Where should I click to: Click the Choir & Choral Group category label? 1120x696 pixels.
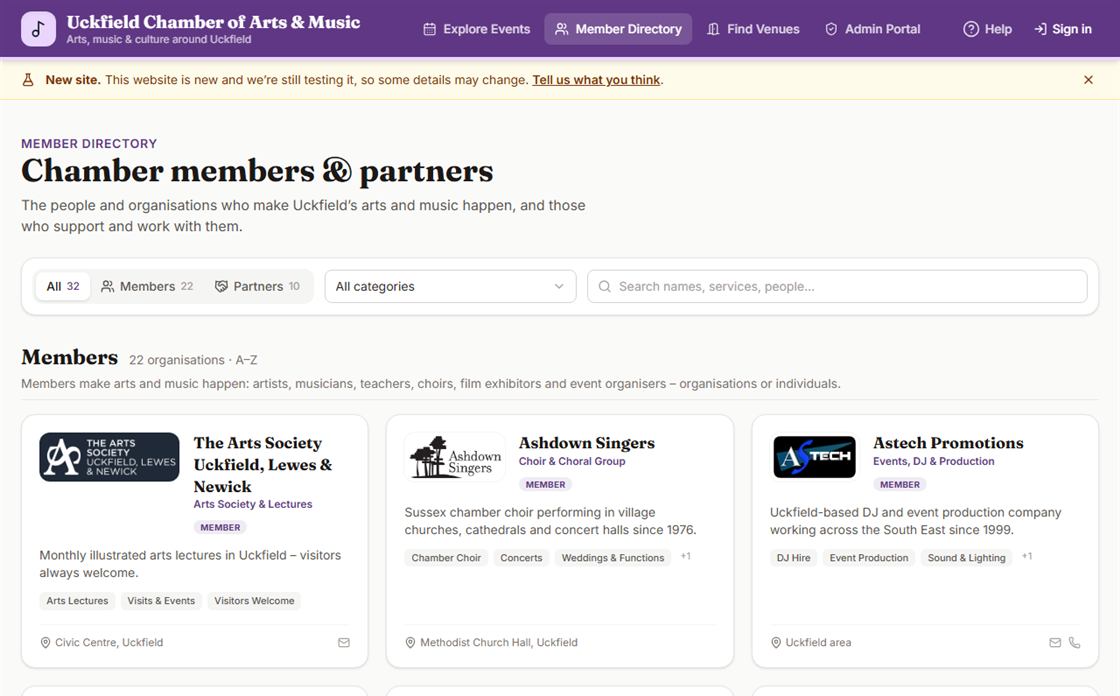[x=571, y=461]
